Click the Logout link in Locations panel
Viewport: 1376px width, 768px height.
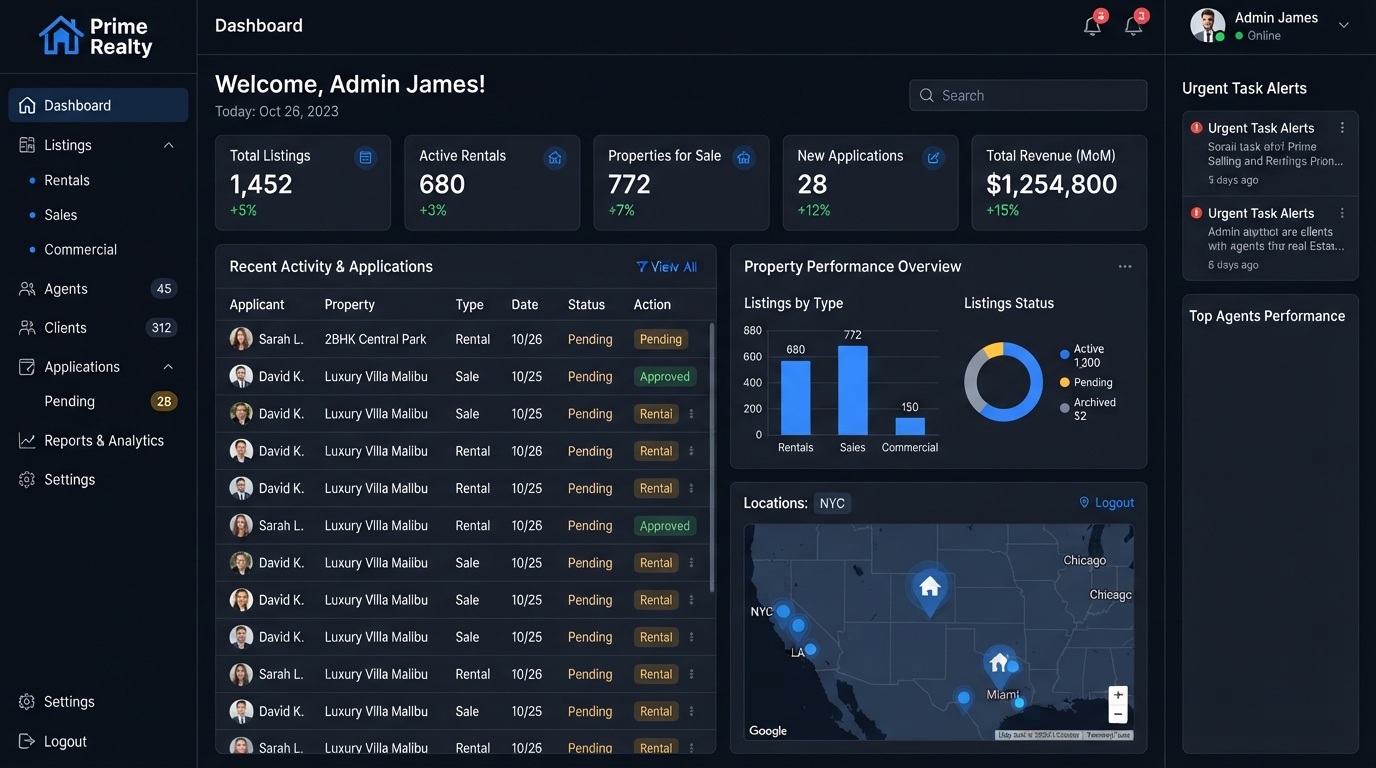(x=1107, y=503)
